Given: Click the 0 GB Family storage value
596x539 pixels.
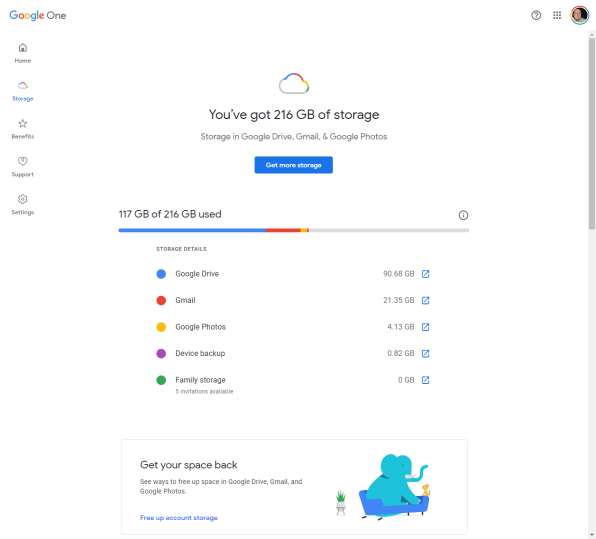Looking at the screenshot, I should (x=406, y=380).
